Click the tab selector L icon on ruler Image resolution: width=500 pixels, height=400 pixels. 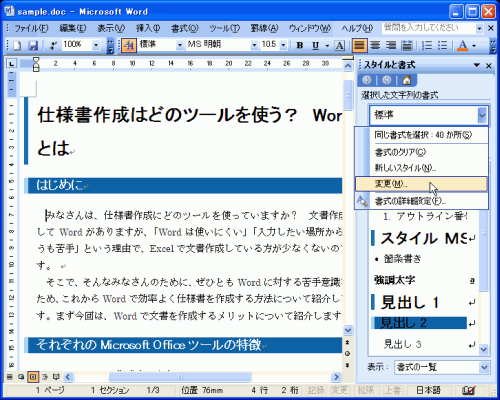click(x=12, y=63)
